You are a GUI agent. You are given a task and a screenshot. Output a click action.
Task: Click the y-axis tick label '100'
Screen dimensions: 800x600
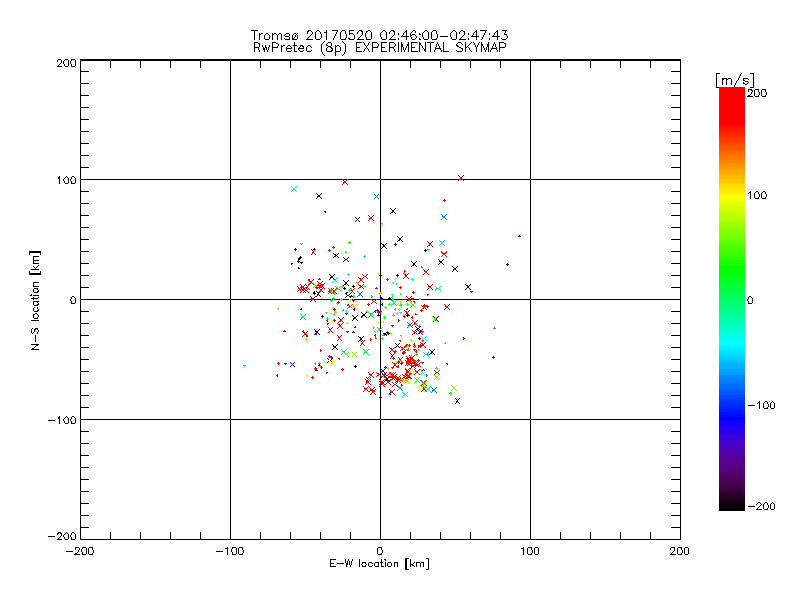66,180
